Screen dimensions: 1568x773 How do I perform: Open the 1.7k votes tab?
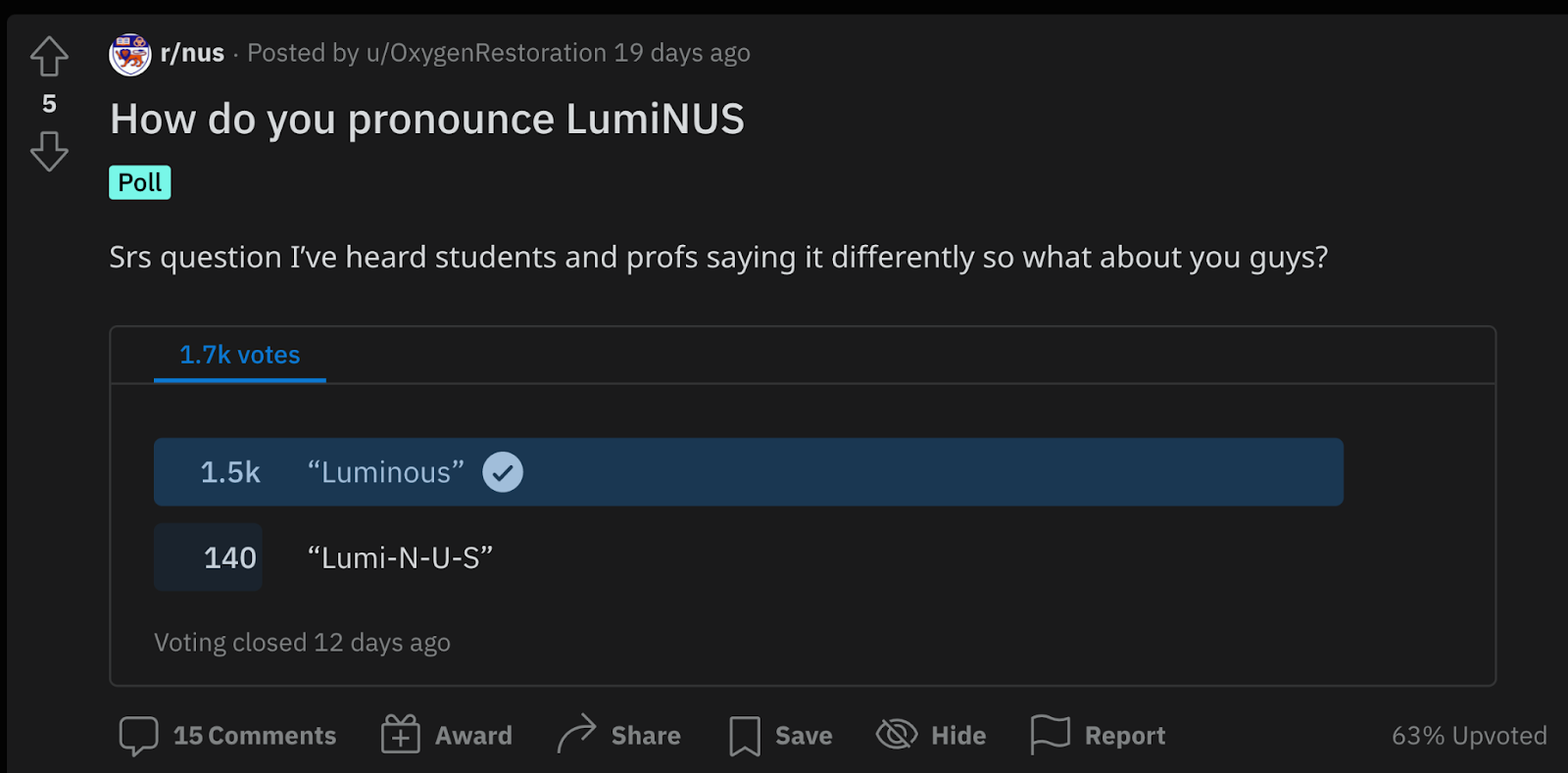[x=240, y=355]
